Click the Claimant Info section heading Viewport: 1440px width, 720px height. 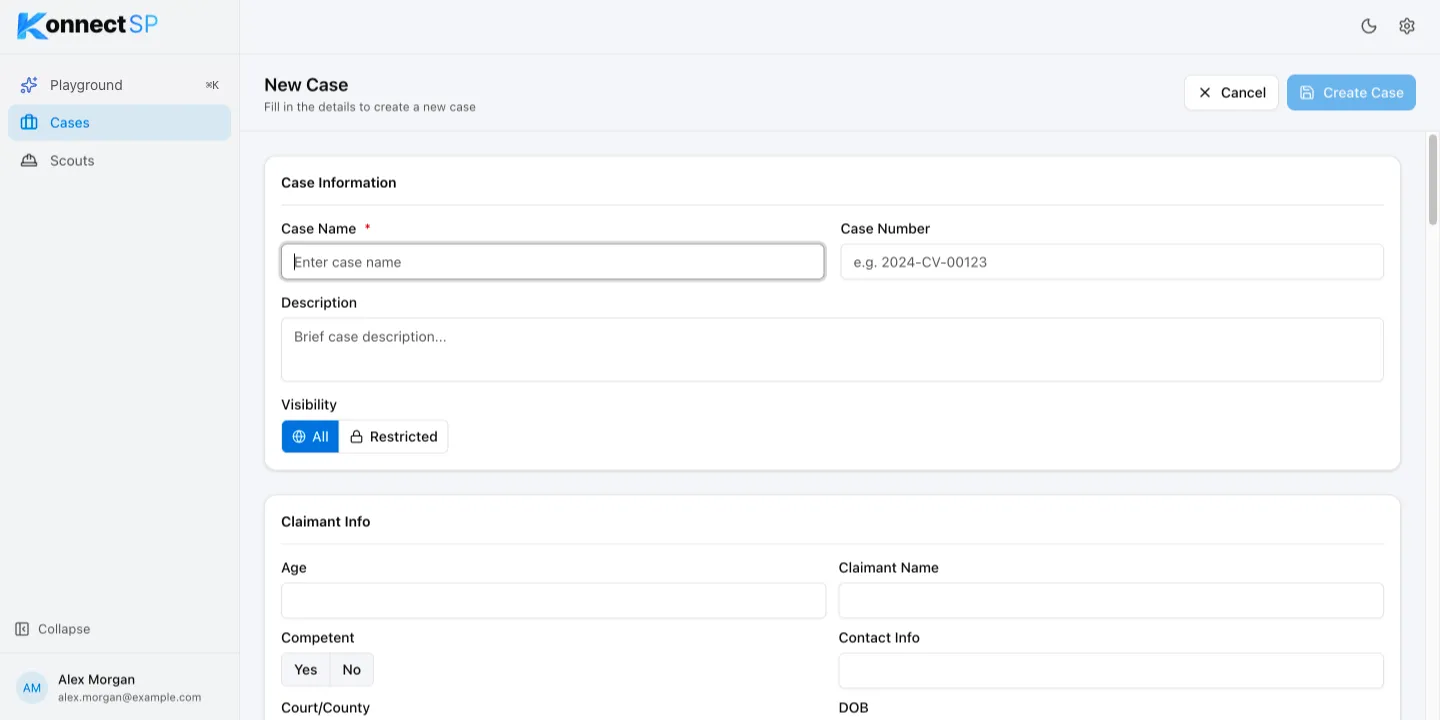click(326, 522)
